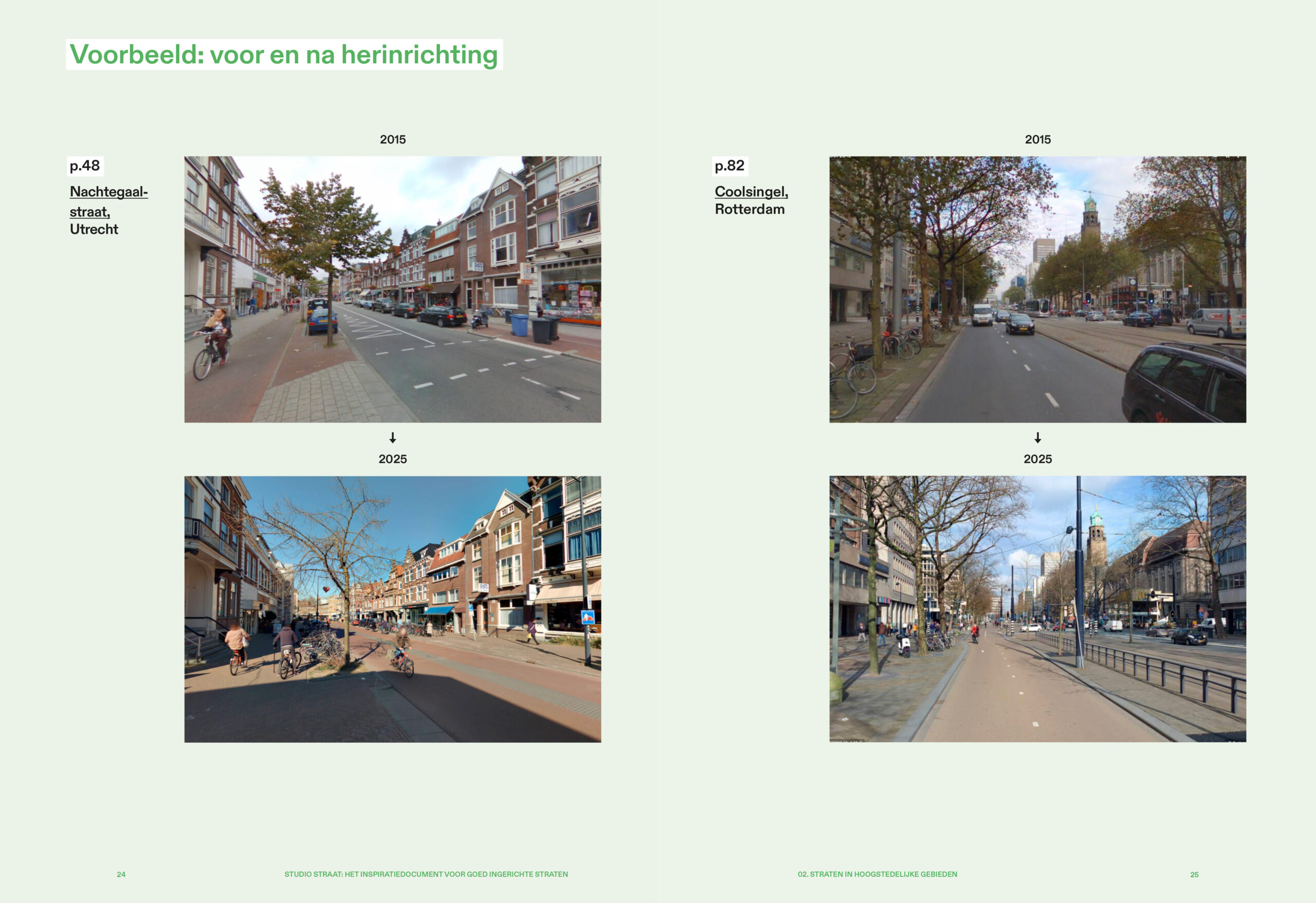
Task: Select the 2025 Coolsingel street photo
Action: point(1037,609)
